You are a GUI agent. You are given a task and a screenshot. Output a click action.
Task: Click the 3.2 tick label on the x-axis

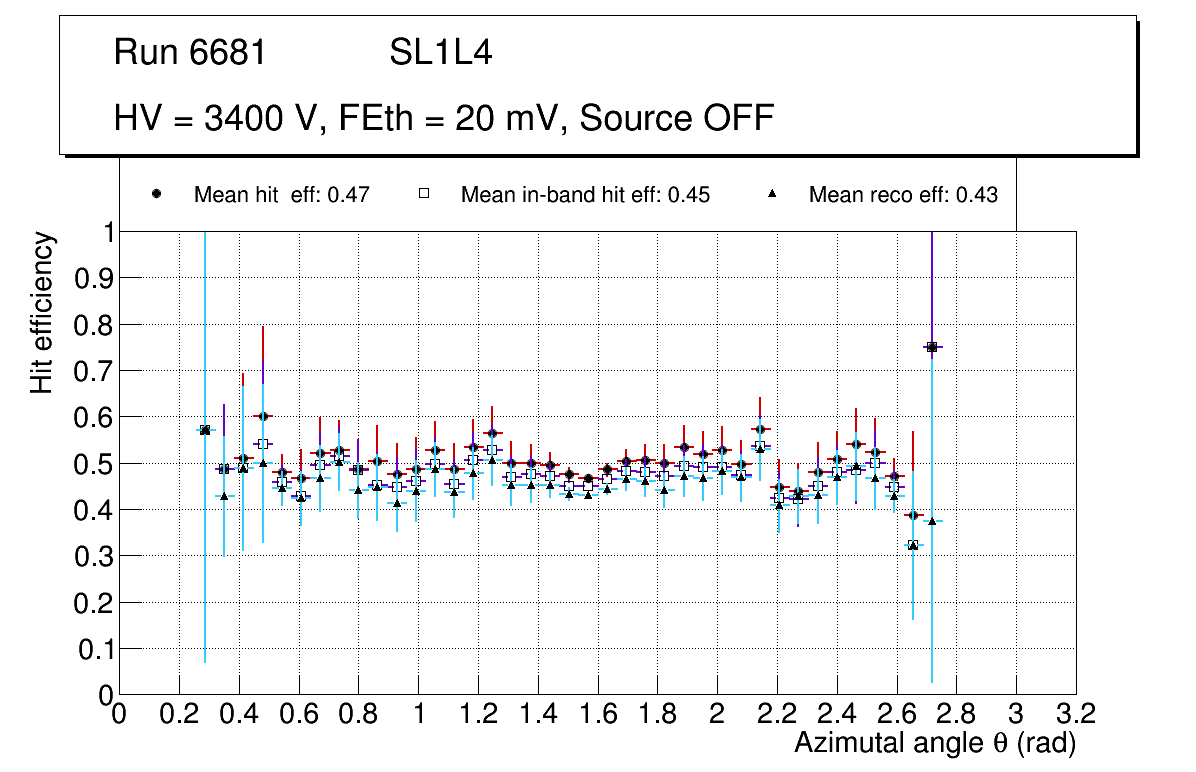click(x=1076, y=713)
